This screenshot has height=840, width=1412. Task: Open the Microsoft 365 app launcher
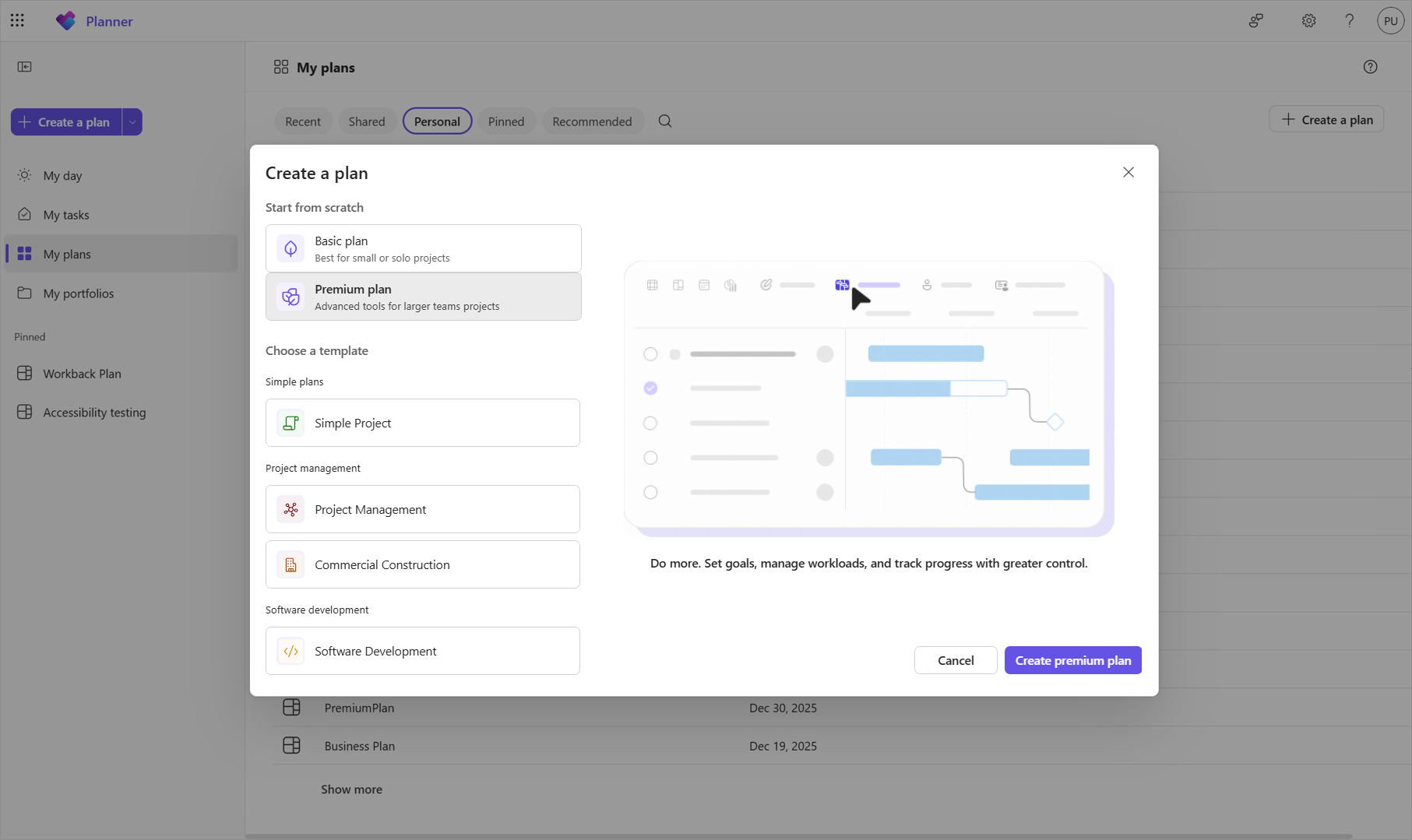pos(17,20)
